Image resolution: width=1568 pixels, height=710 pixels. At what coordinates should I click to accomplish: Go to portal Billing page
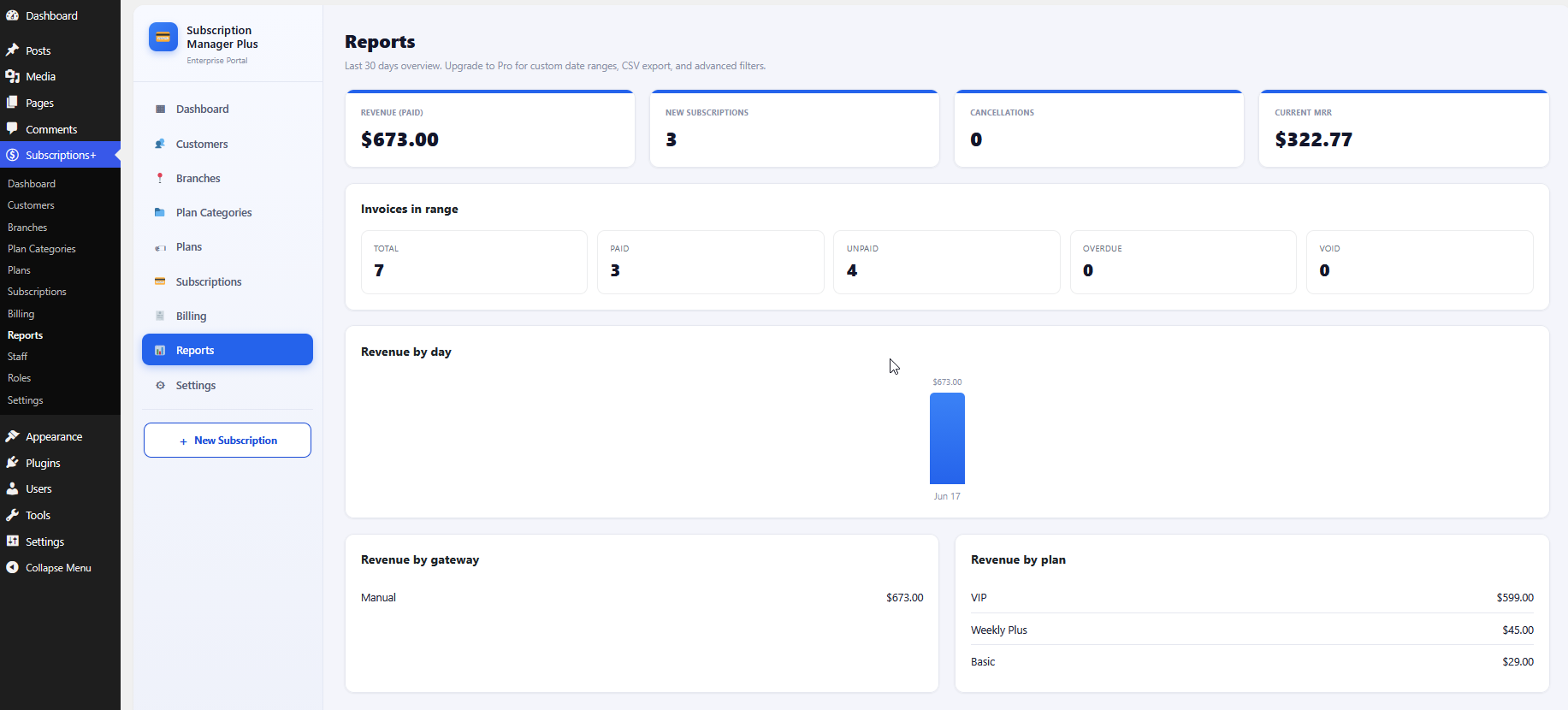click(x=228, y=316)
